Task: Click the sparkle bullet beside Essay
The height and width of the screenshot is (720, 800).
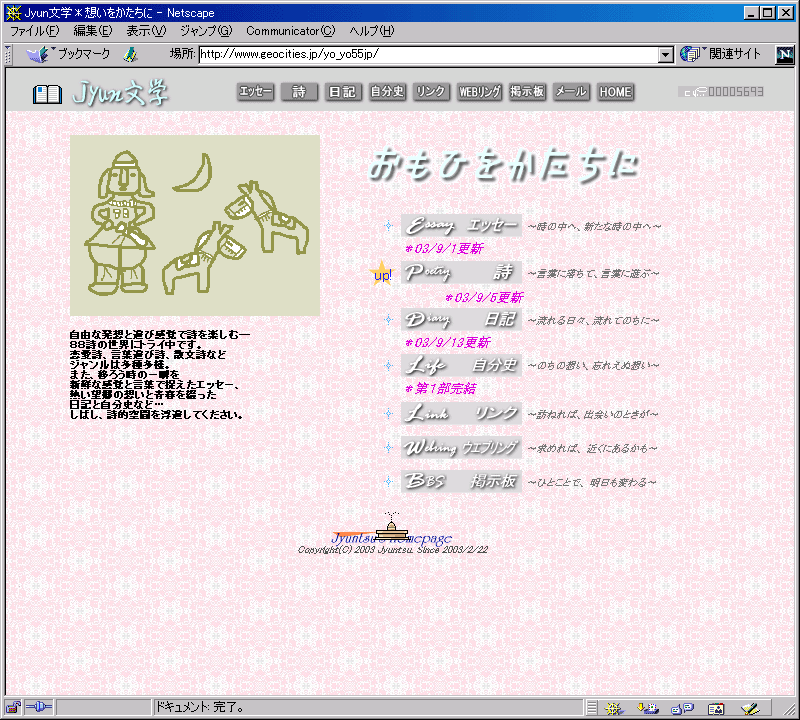Action: 389,226
